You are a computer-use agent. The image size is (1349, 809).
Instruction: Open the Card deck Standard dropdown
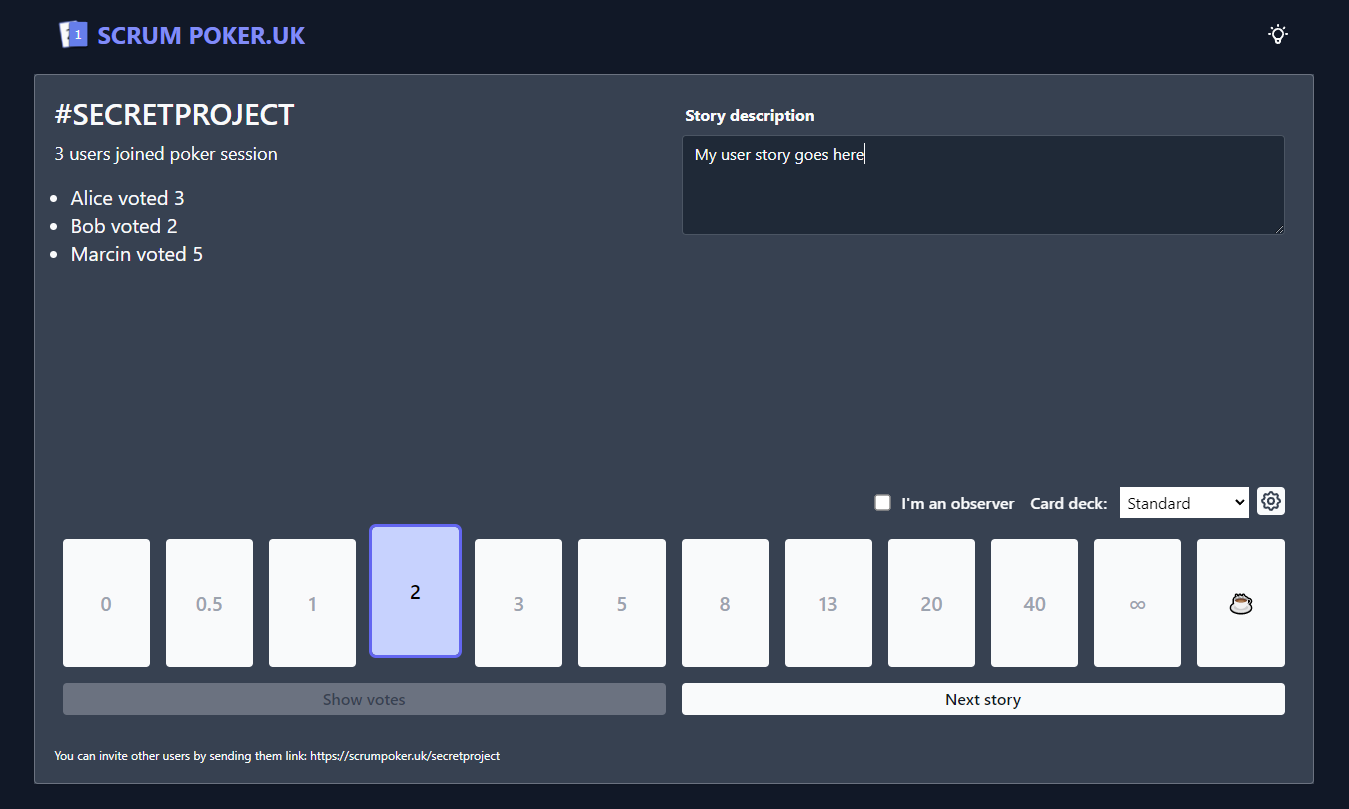[x=1184, y=503]
